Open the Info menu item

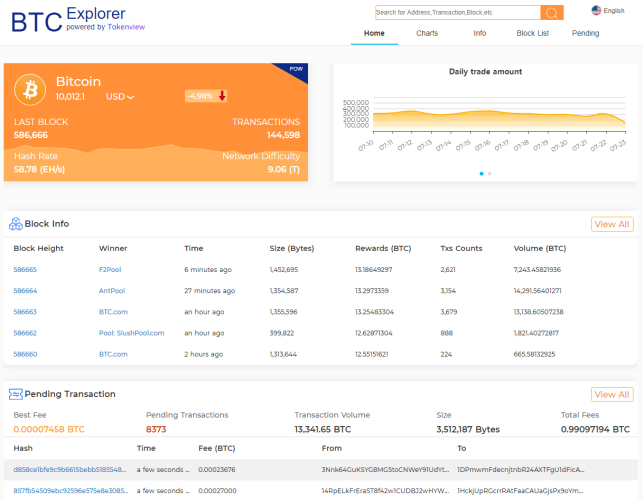coord(479,33)
